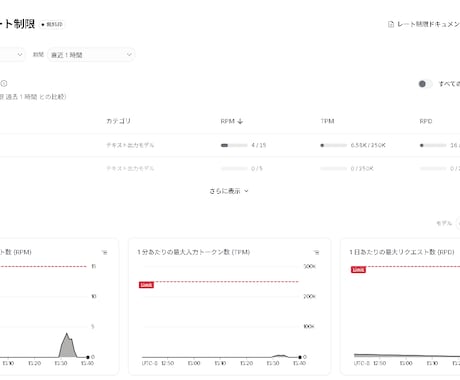Click the 0 / 5 RPM value

pos(257,169)
